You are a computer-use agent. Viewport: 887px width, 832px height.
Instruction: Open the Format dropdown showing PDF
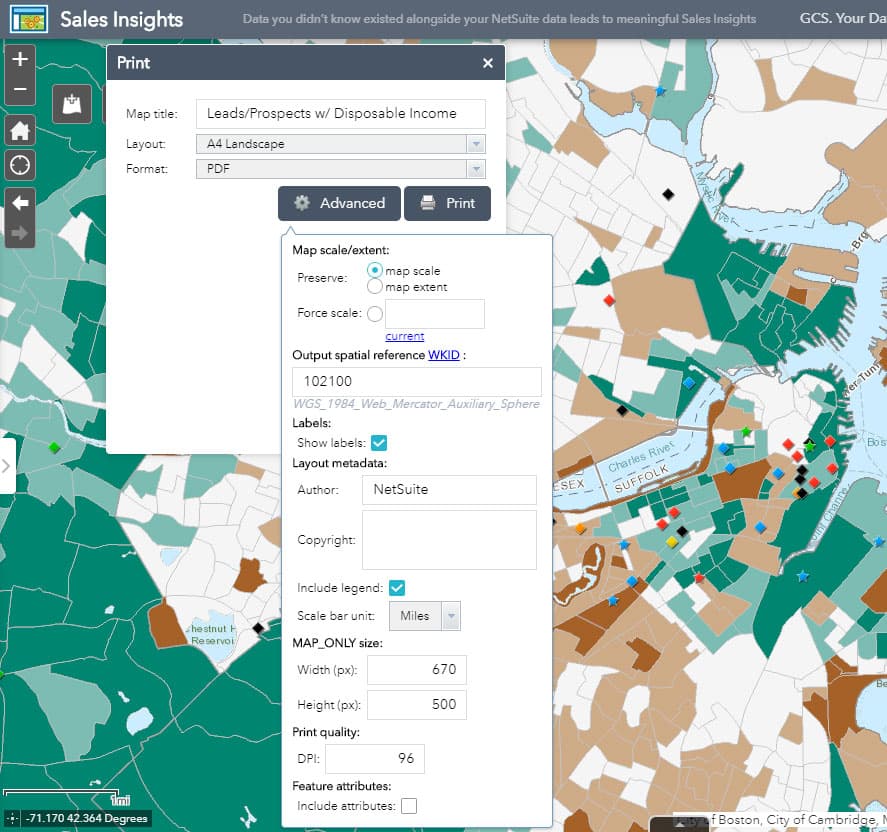(x=476, y=168)
